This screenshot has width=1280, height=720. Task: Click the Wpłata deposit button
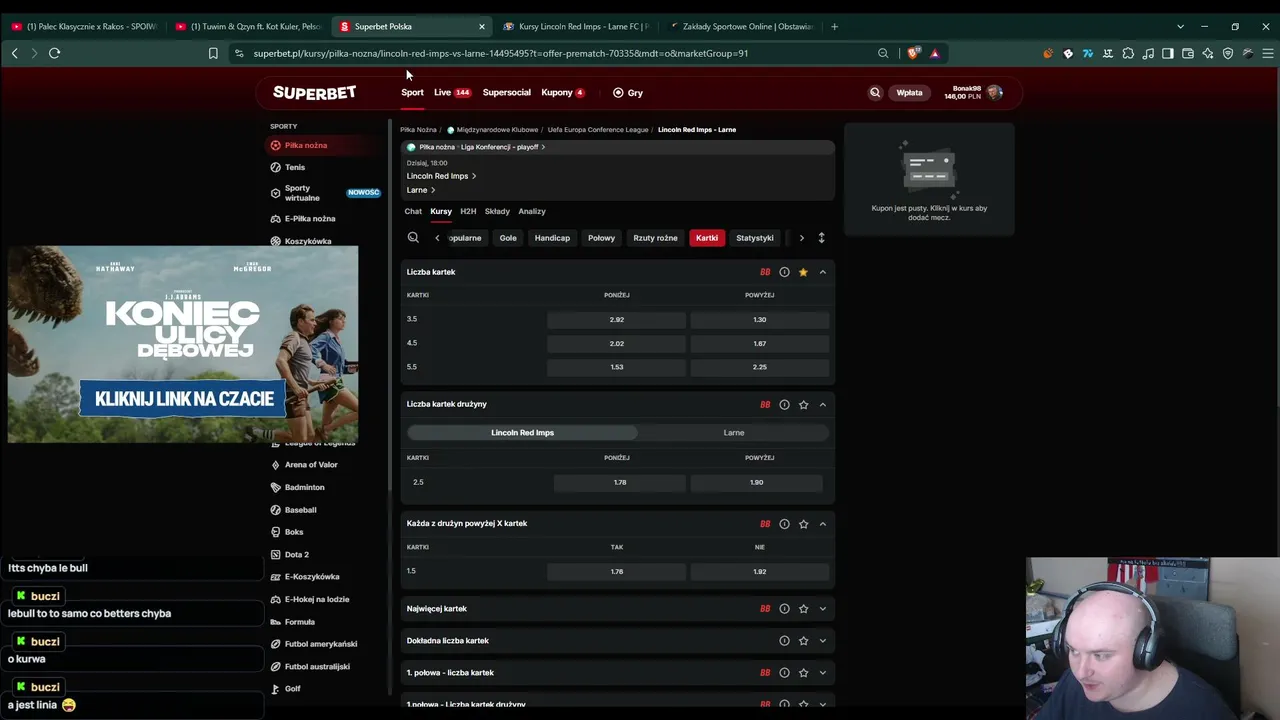tap(909, 93)
